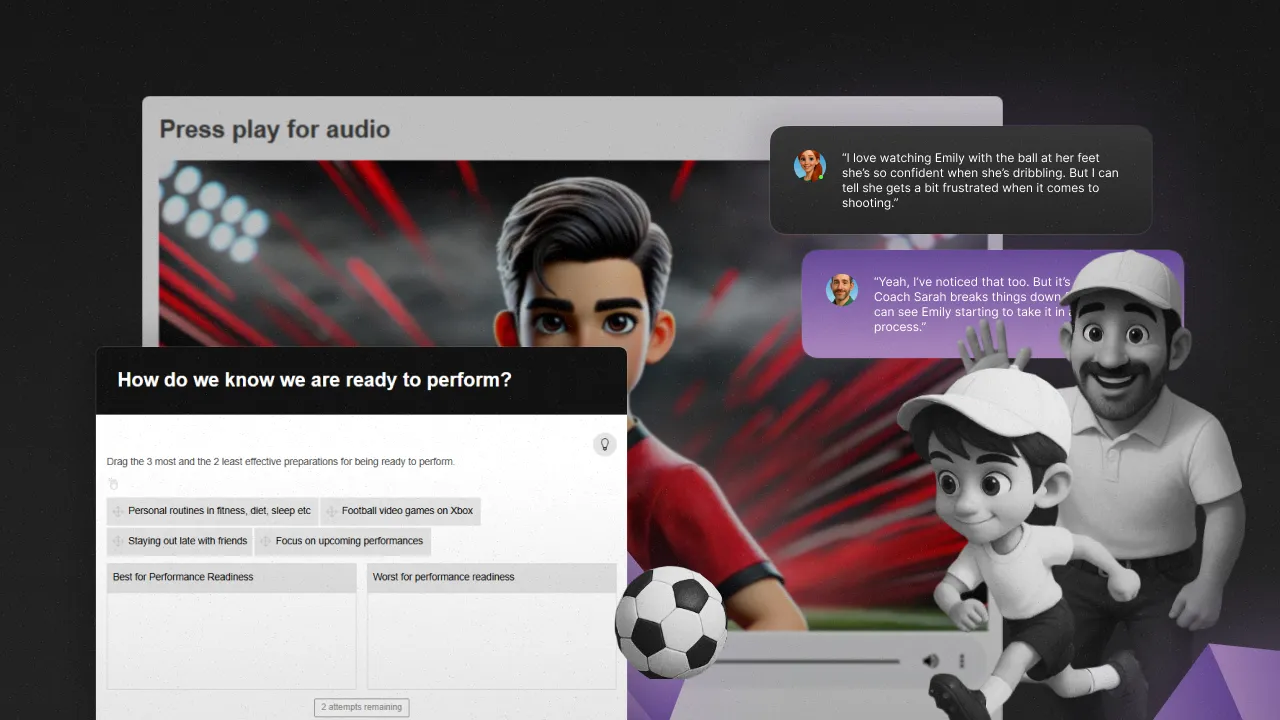Click move handle on Personal routines item
Image resolution: width=1280 pixels, height=720 pixels.
118,511
